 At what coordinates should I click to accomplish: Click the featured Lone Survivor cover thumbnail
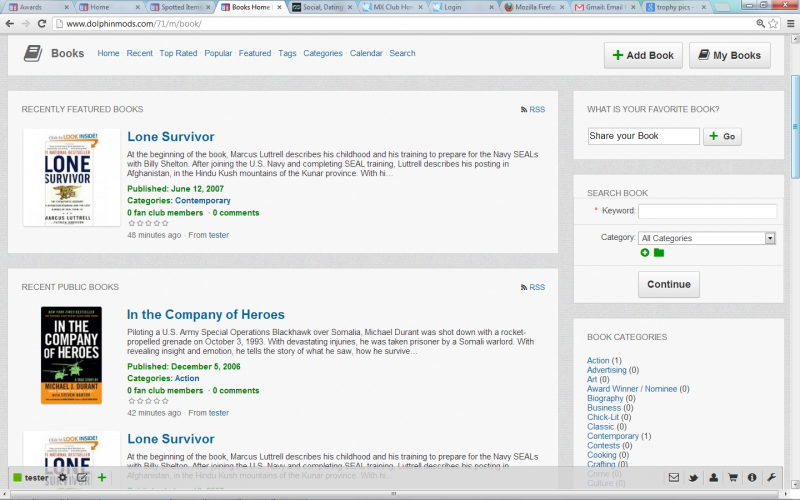pyautogui.click(x=71, y=178)
